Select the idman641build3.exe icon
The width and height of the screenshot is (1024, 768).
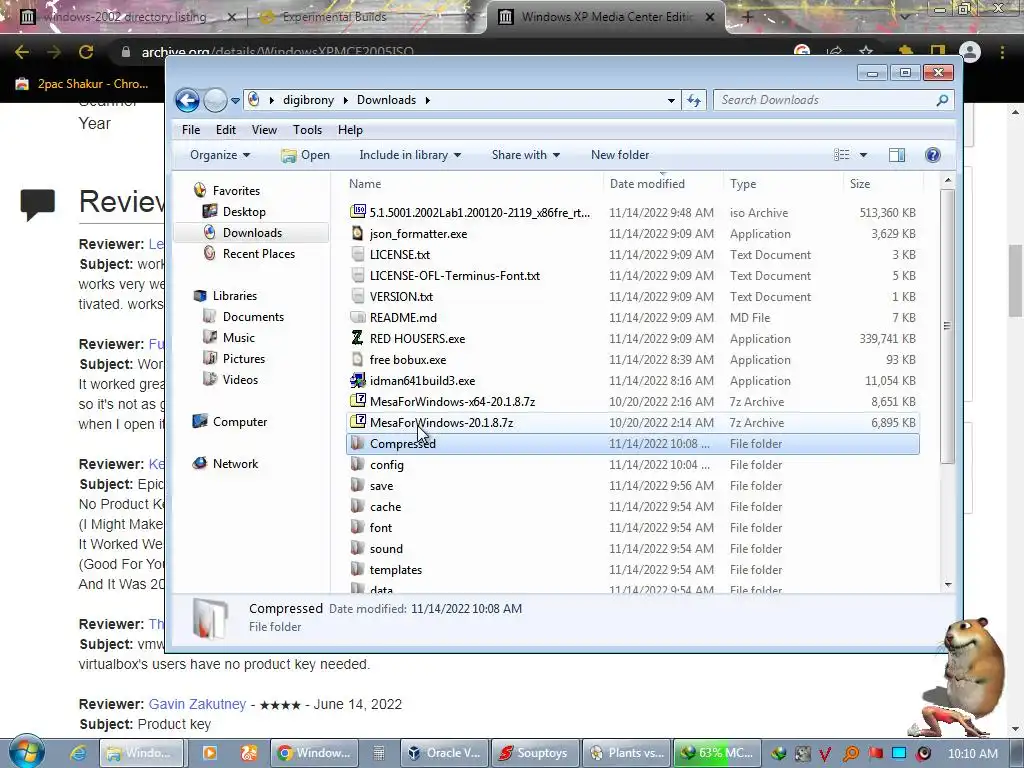tap(358, 380)
